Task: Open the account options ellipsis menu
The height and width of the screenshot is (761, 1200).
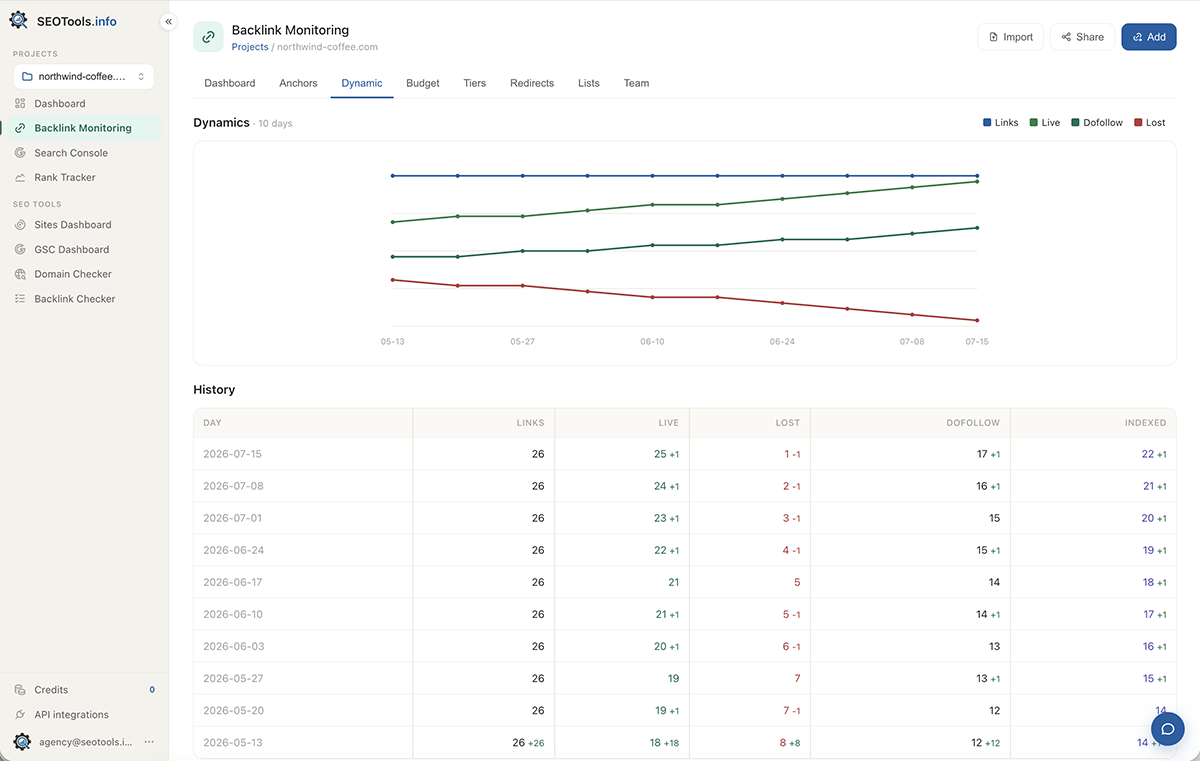Action: click(x=149, y=742)
